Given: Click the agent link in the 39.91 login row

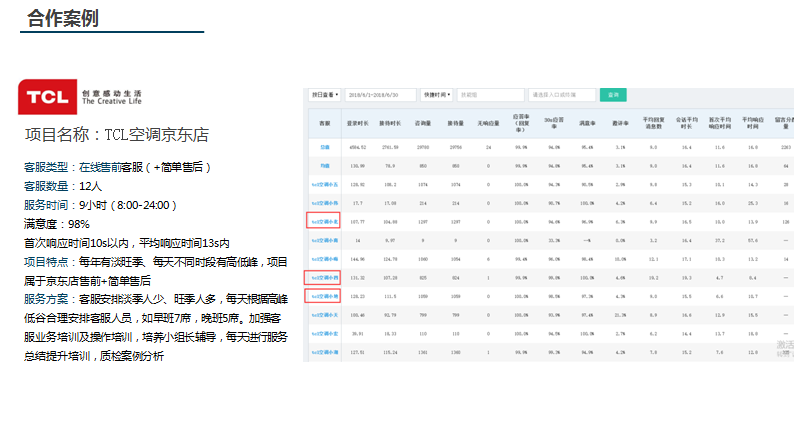Looking at the screenshot, I should coord(325,334).
